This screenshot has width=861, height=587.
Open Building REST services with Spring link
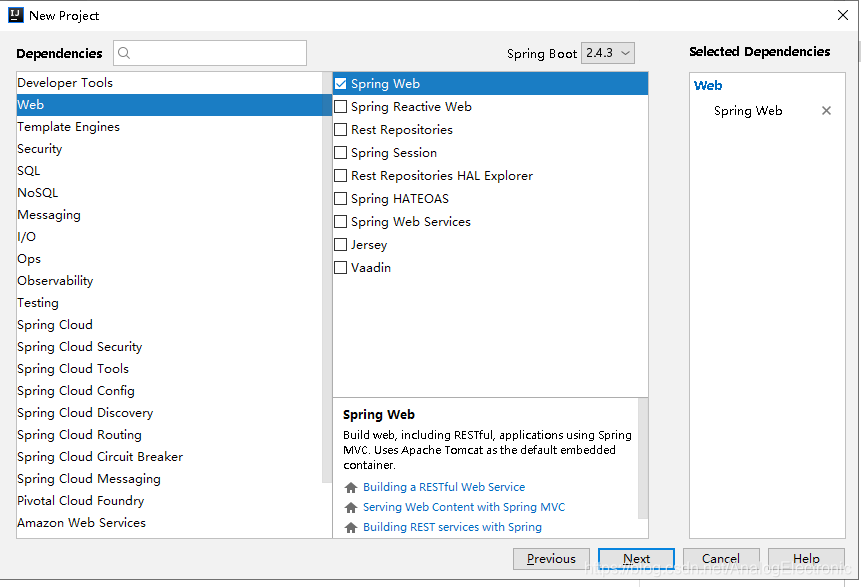[452, 527]
